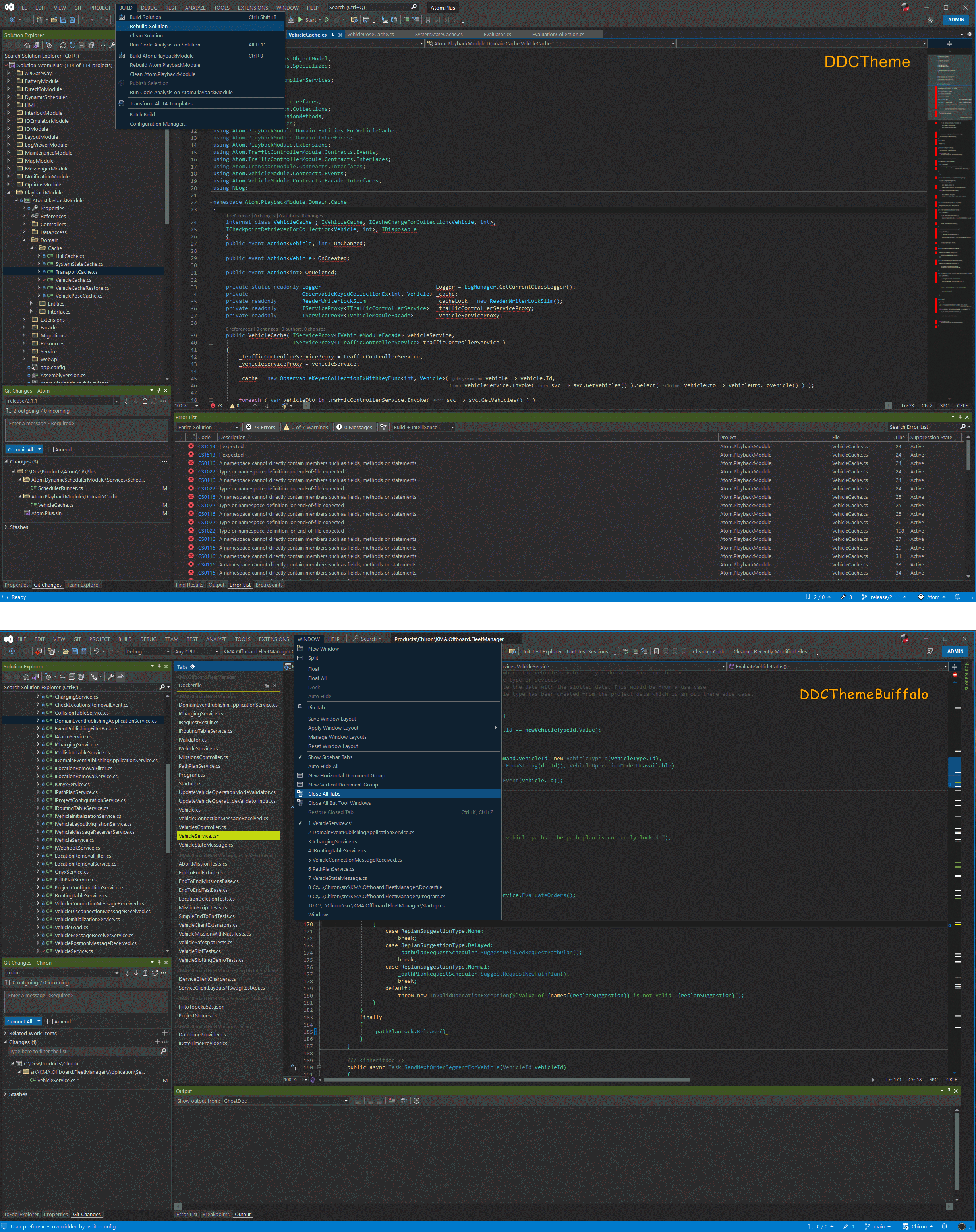Click bookmark icon in Atom.Plus main toolbar
The height and width of the screenshot is (1232, 976).
point(428,20)
